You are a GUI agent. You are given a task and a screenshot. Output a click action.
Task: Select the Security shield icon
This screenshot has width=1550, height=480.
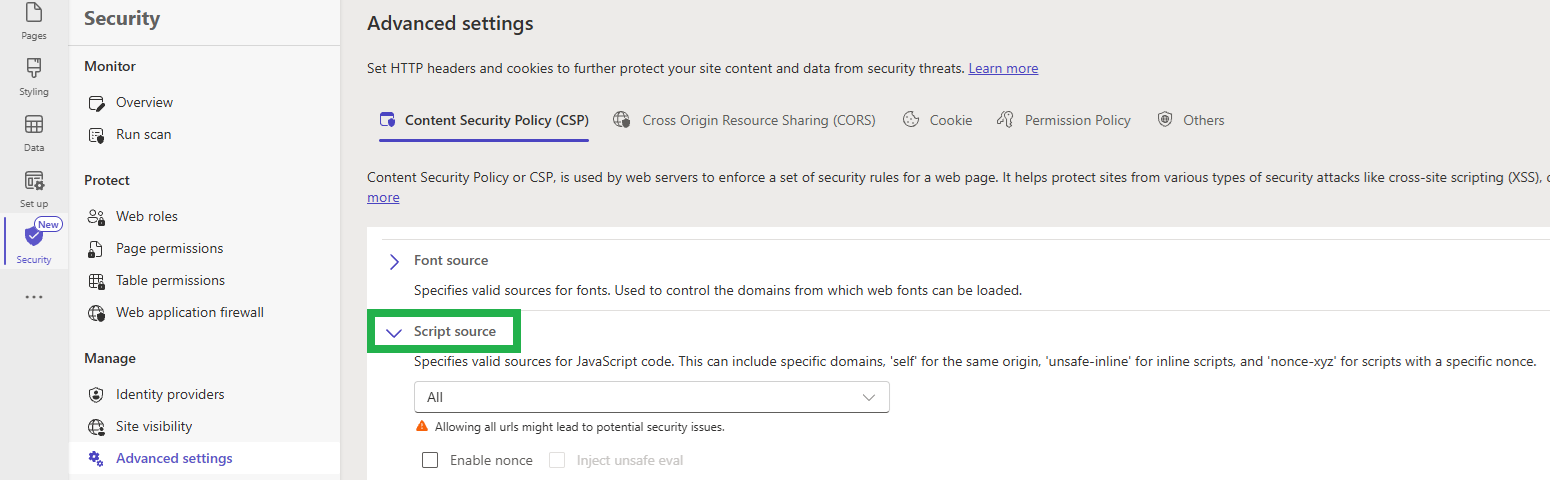[34, 237]
